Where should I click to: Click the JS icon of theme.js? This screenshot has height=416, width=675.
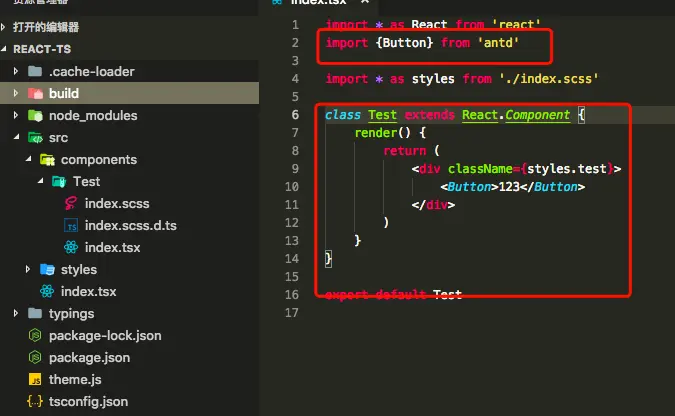(x=35, y=379)
